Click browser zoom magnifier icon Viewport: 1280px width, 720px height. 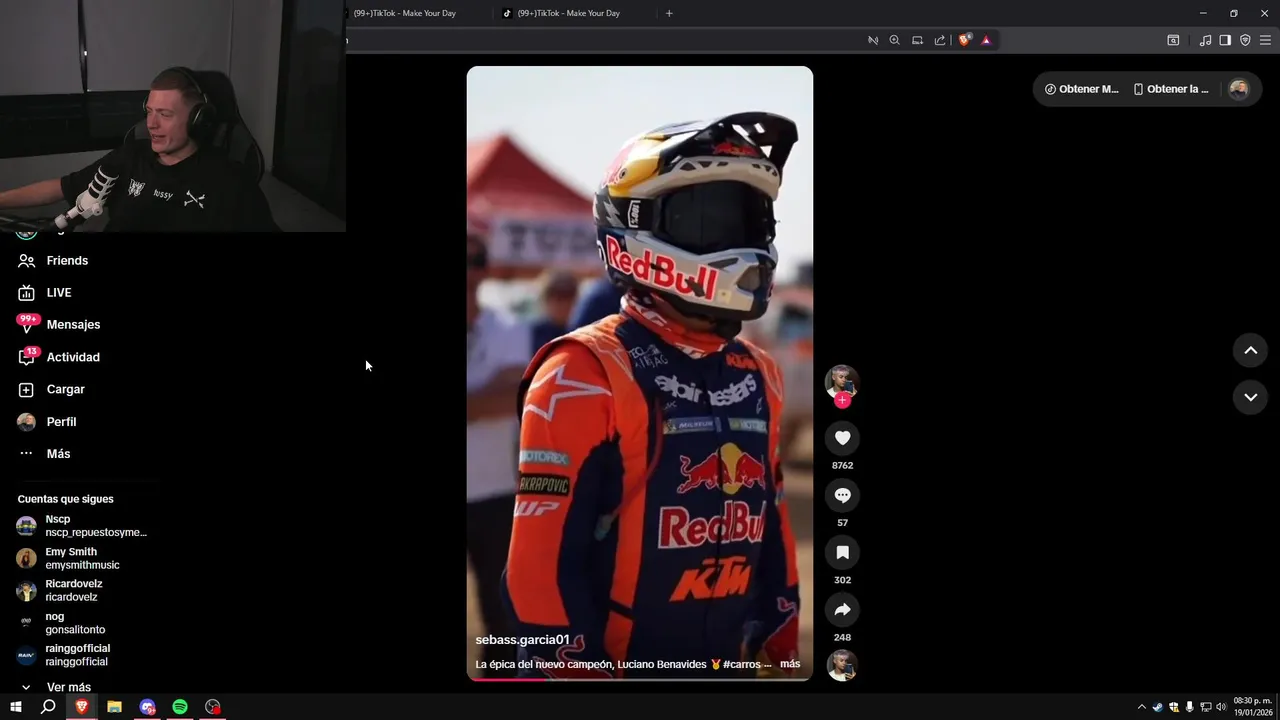click(x=895, y=40)
